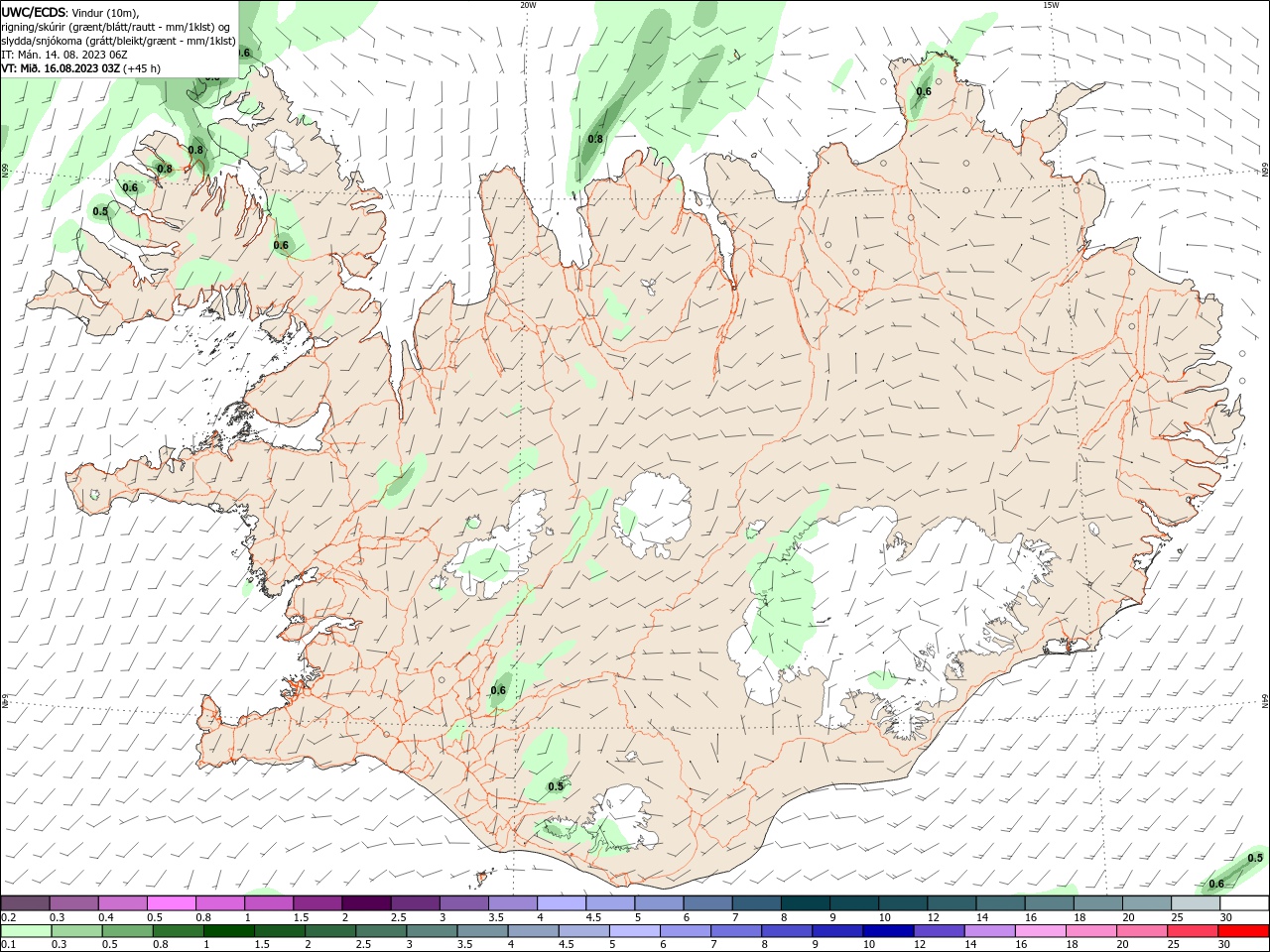Click the '(+45 h)' forecast offset text

tap(143, 68)
